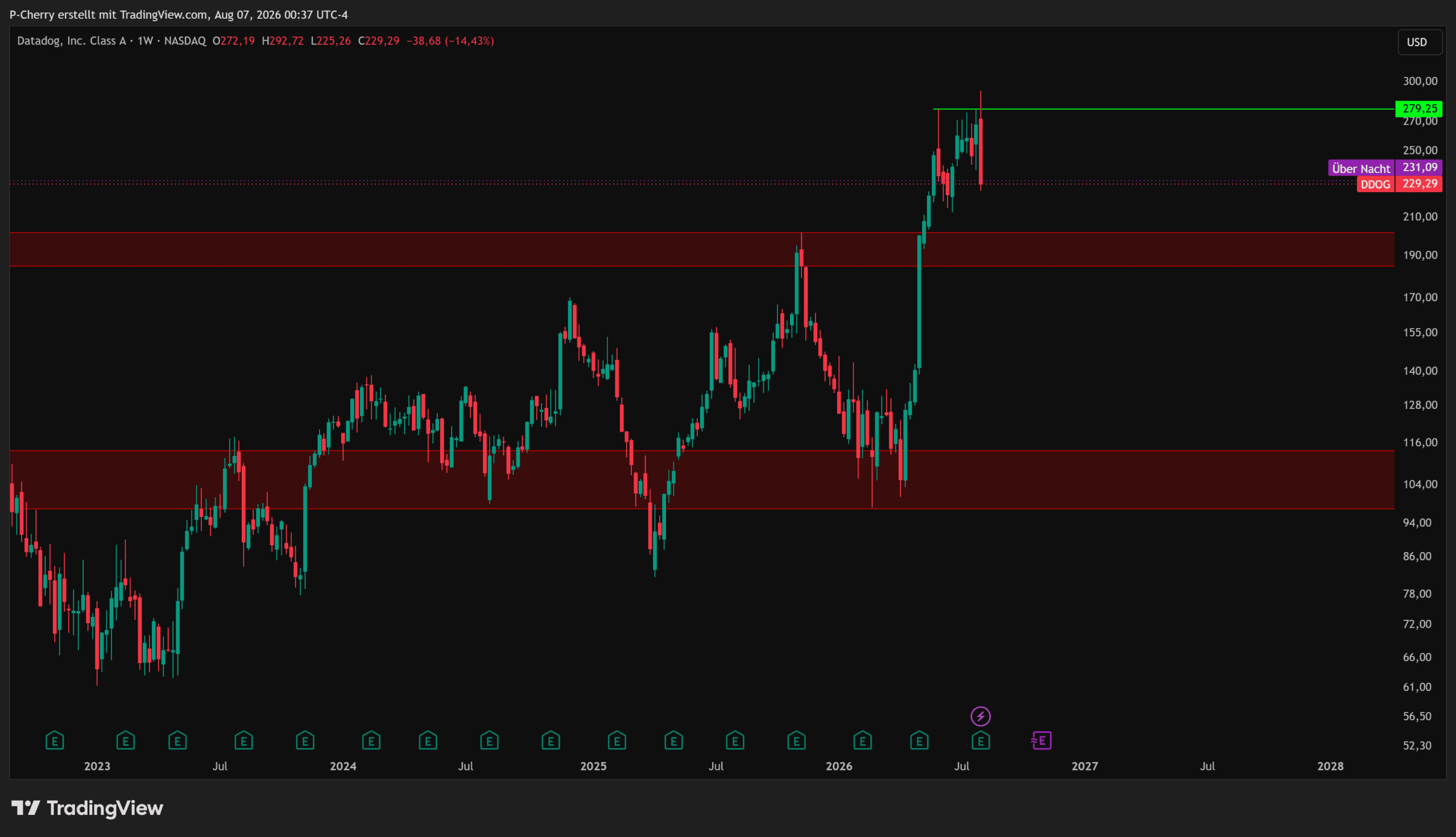Select the low value L225,26

330,41
